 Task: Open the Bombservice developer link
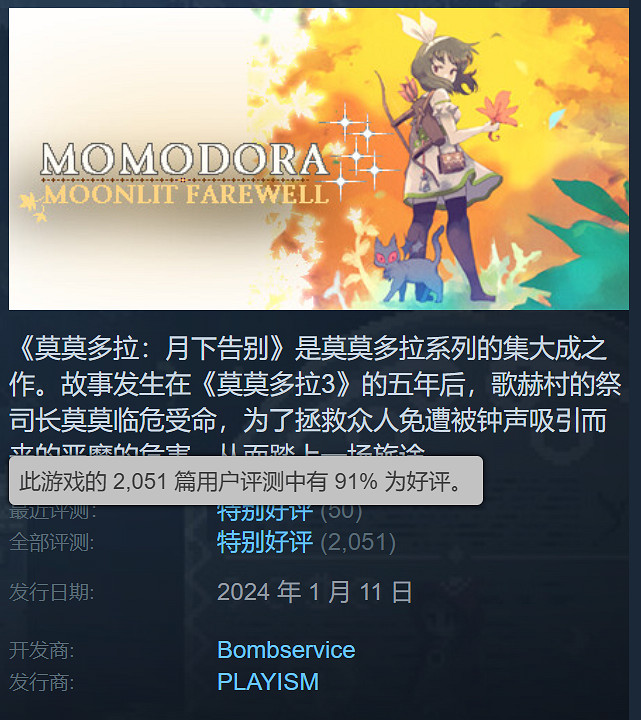click(286, 650)
